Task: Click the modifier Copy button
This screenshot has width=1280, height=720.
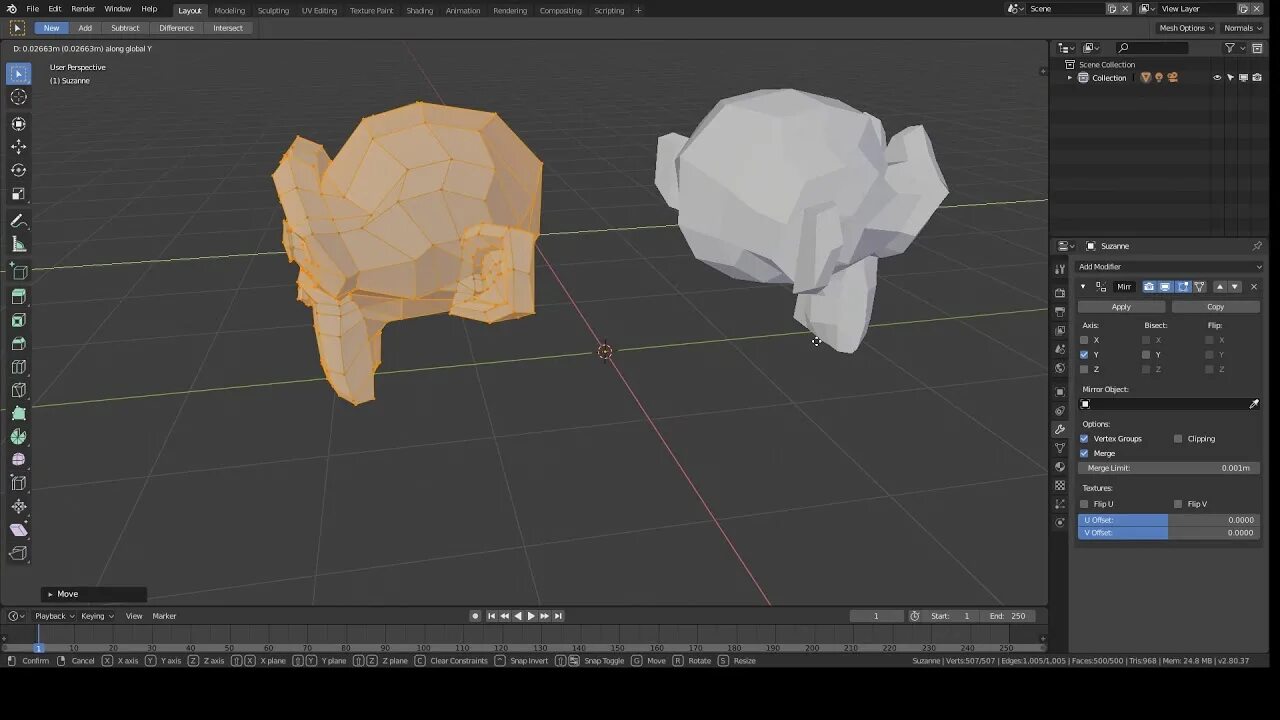Action: pos(1215,307)
